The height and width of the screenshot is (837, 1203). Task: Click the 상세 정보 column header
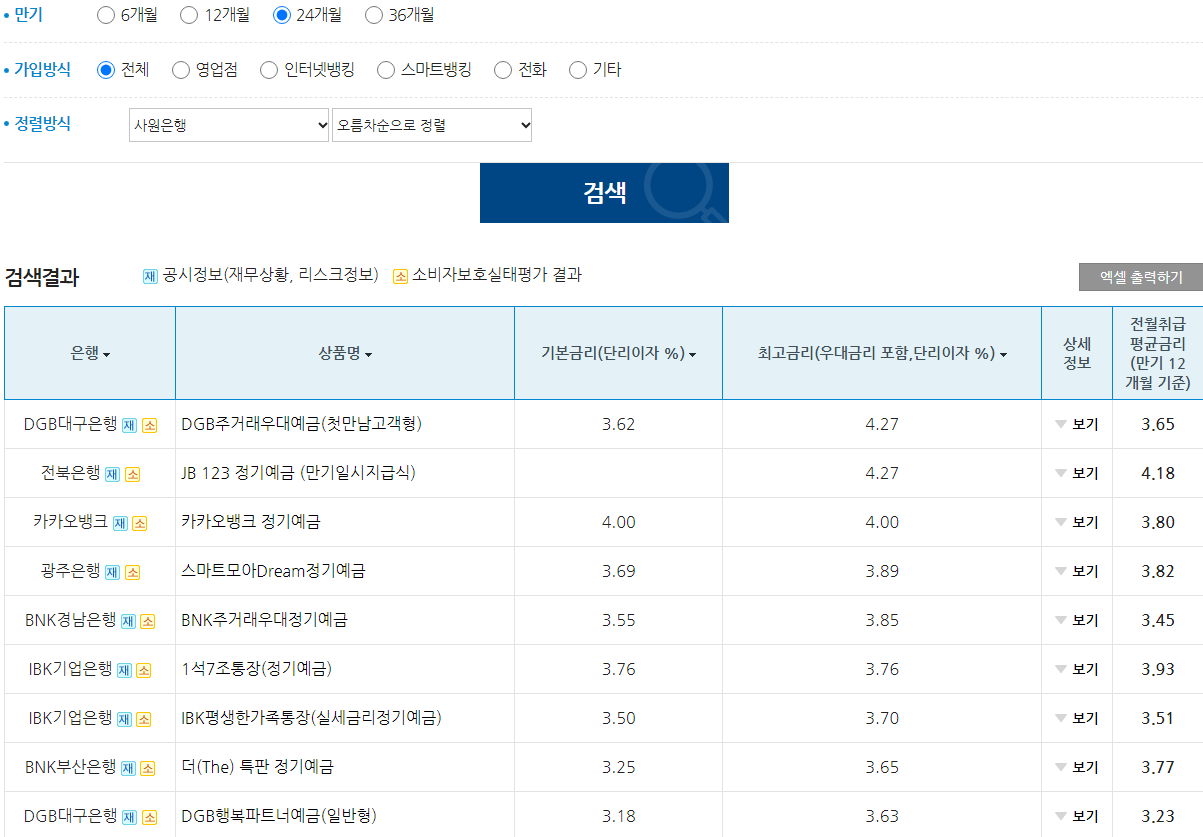(x=1077, y=353)
